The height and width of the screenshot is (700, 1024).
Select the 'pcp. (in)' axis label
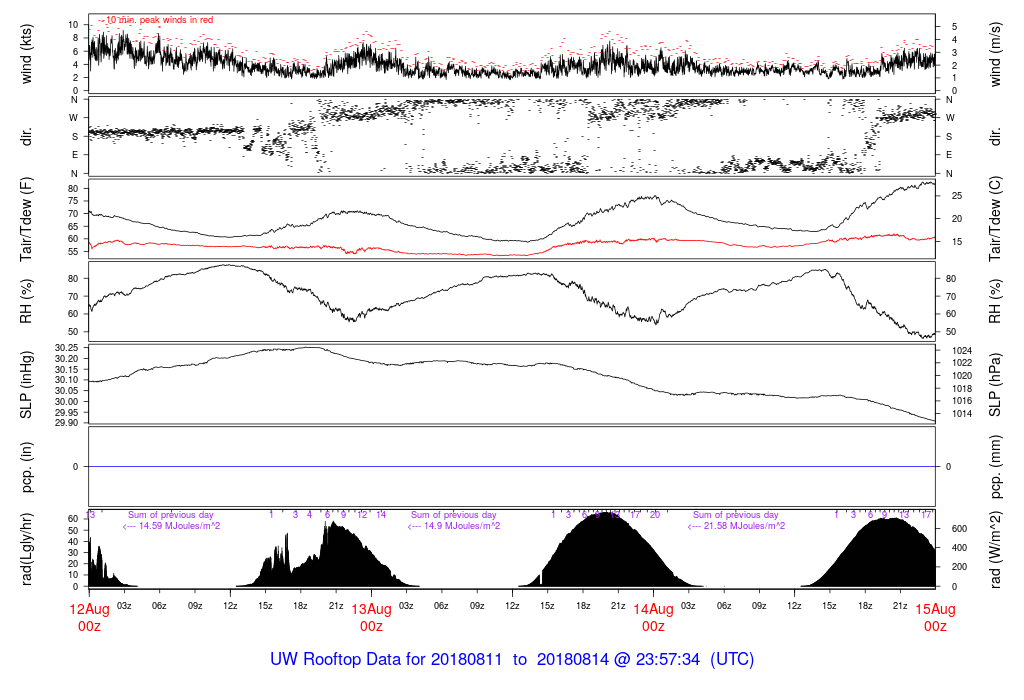click(x=27, y=467)
